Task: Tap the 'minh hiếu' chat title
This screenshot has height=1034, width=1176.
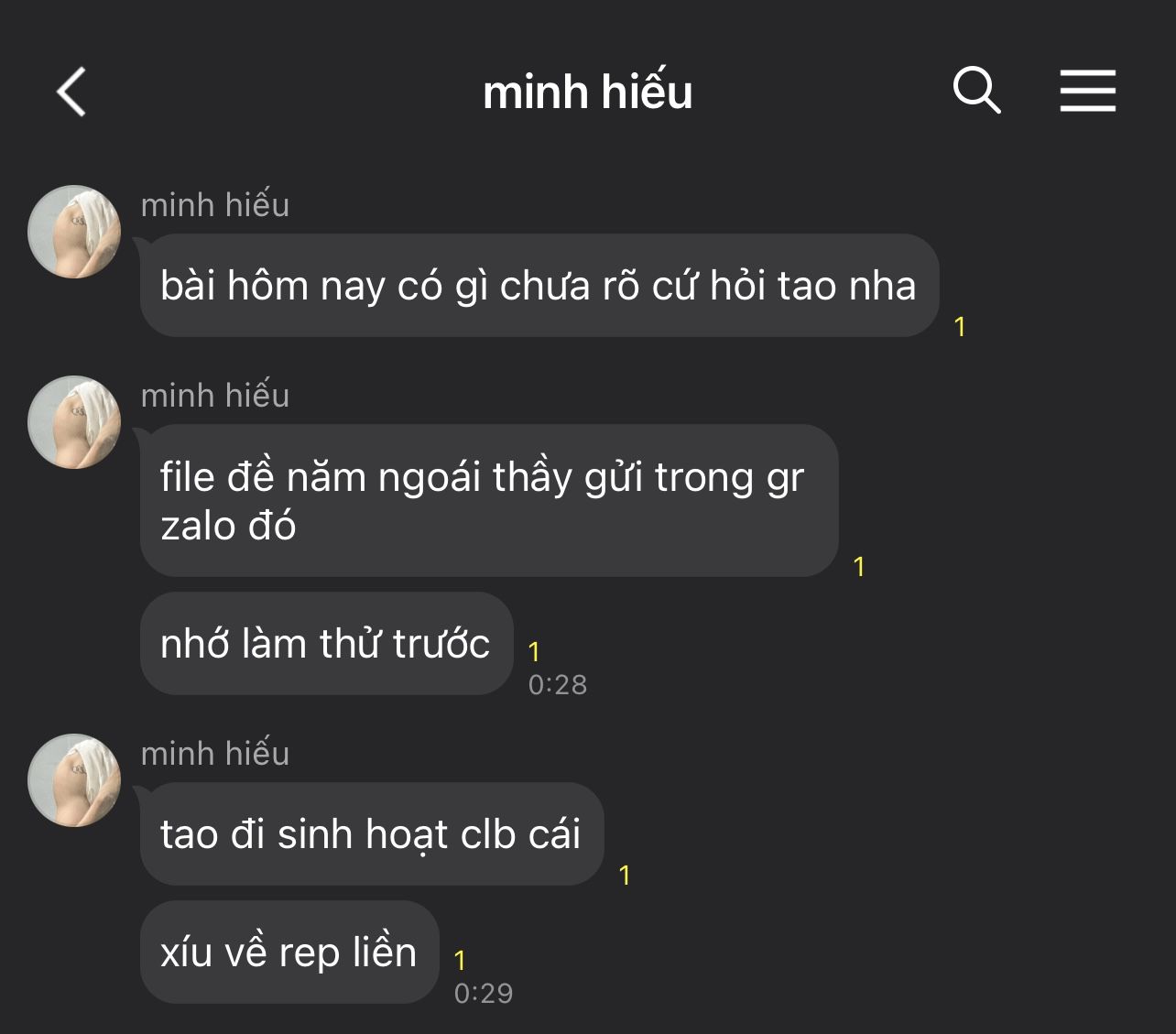Action: pos(588,92)
